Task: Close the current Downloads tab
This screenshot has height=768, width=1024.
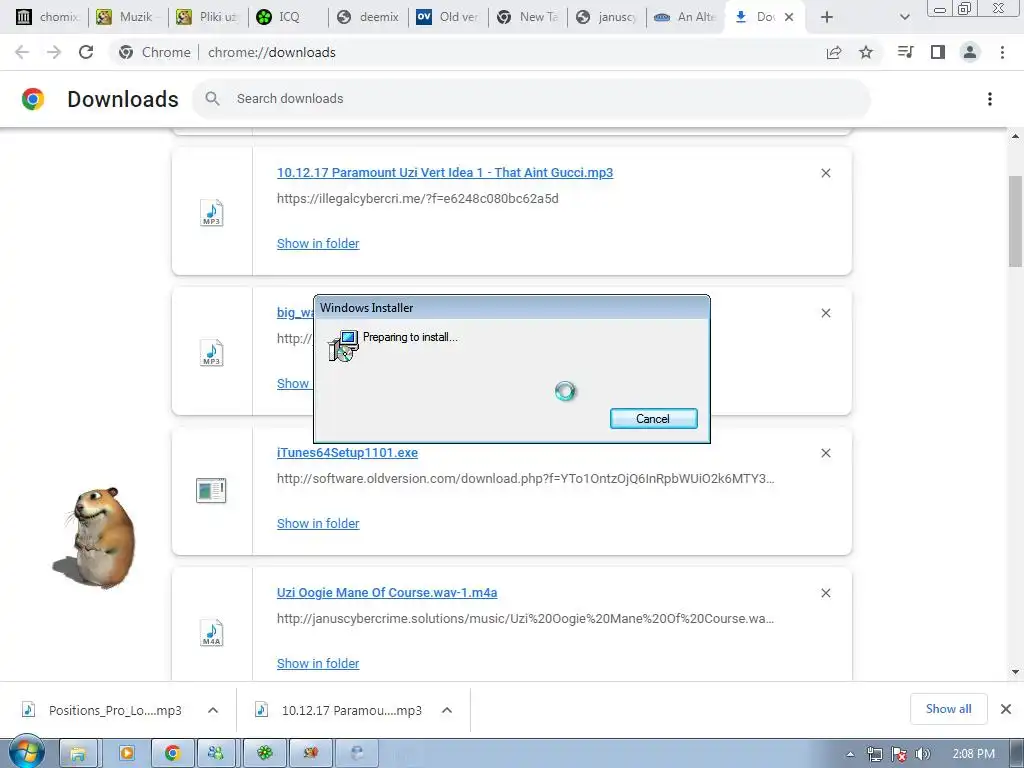Action: [789, 17]
